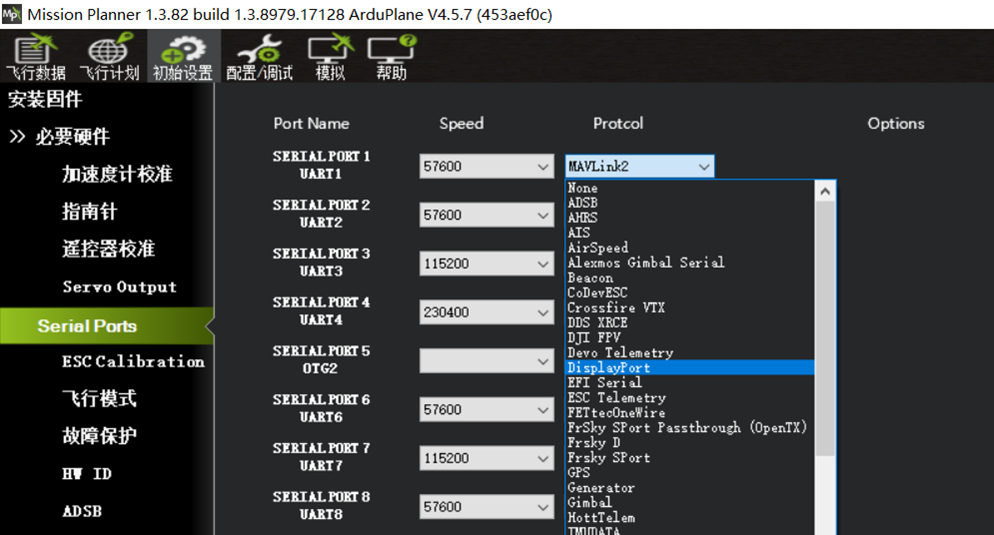The image size is (994, 535).
Task: Choose GPS in the protocol list
Action: (579, 473)
